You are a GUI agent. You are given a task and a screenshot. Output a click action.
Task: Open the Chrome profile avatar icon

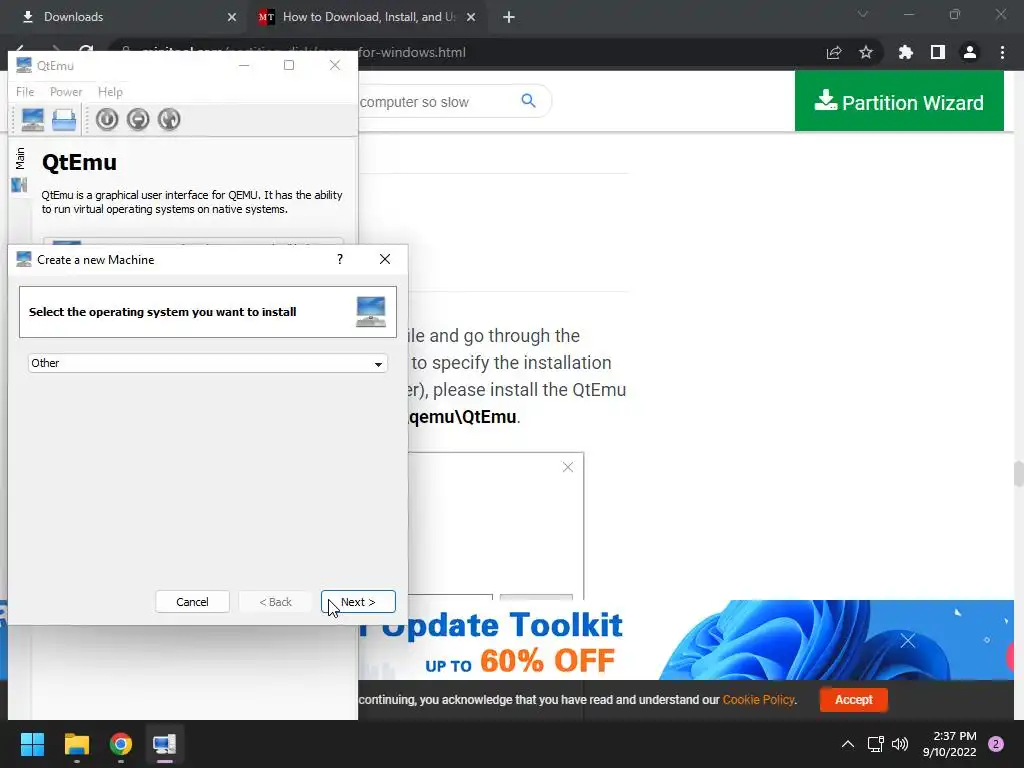tap(970, 53)
